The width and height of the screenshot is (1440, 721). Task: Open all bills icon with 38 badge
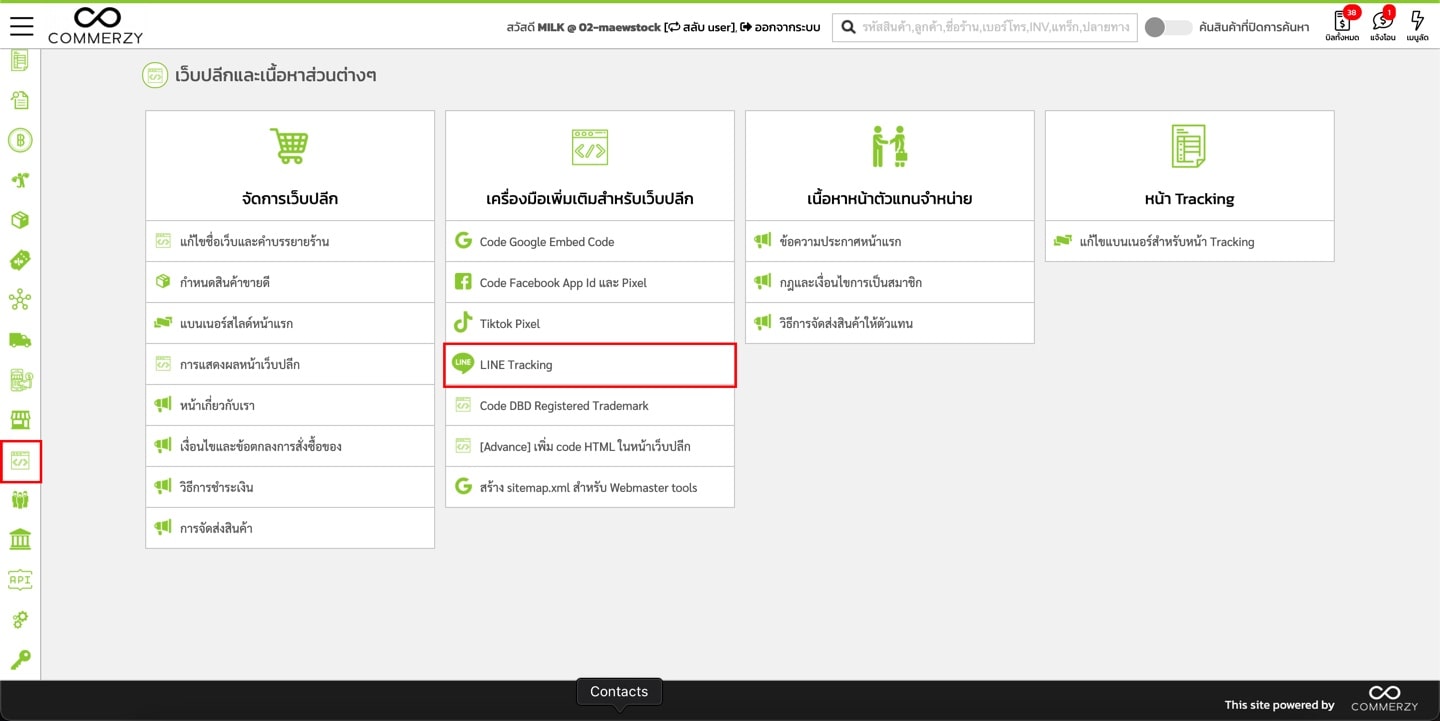tap(1342, 25)
